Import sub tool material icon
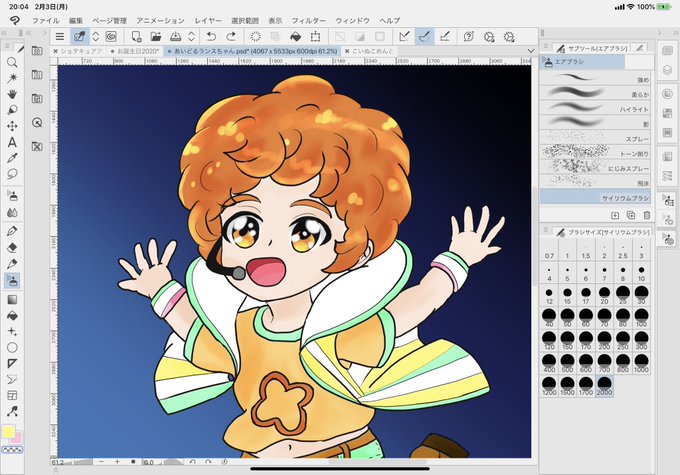This screenshot has width=680, height=475. point(615,215)
